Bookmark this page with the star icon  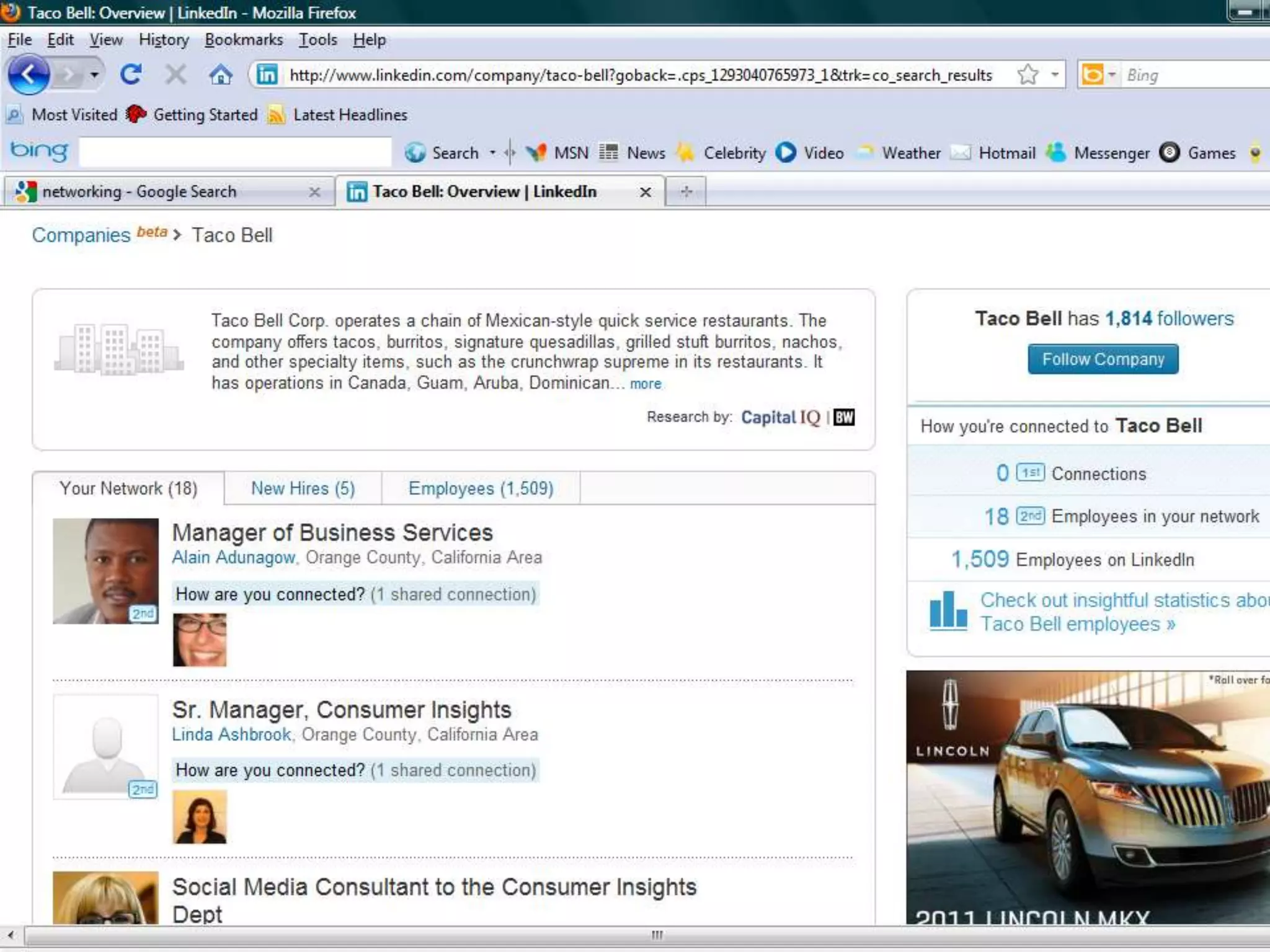click(1028, 74)
